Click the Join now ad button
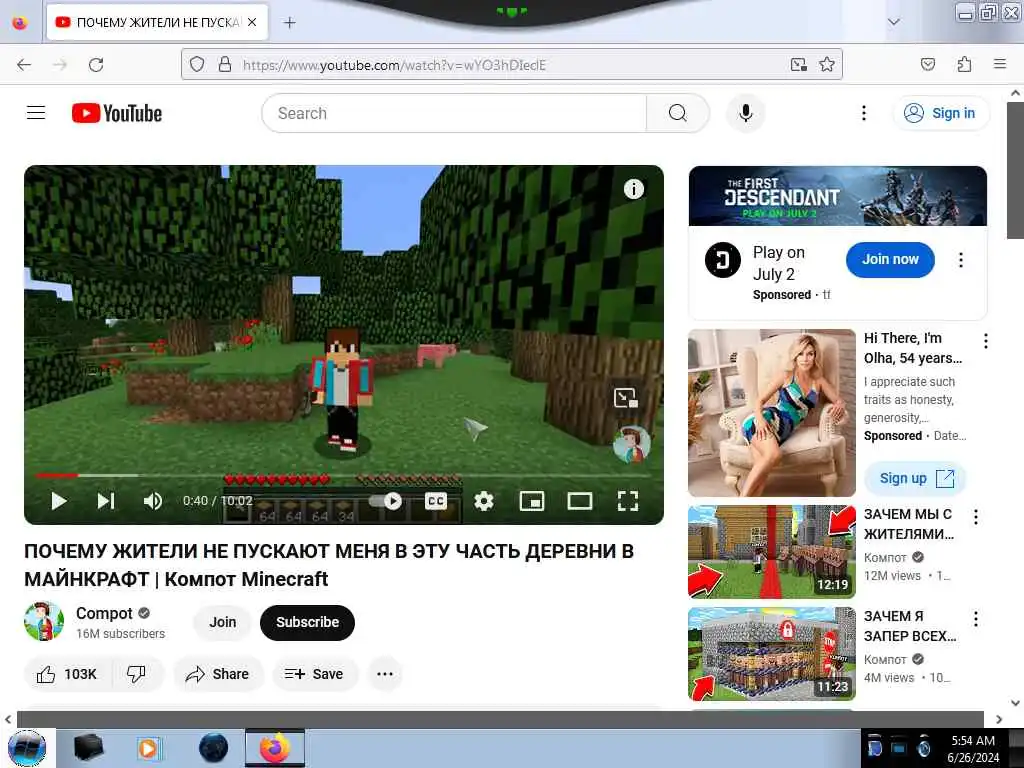 [889, 259]
